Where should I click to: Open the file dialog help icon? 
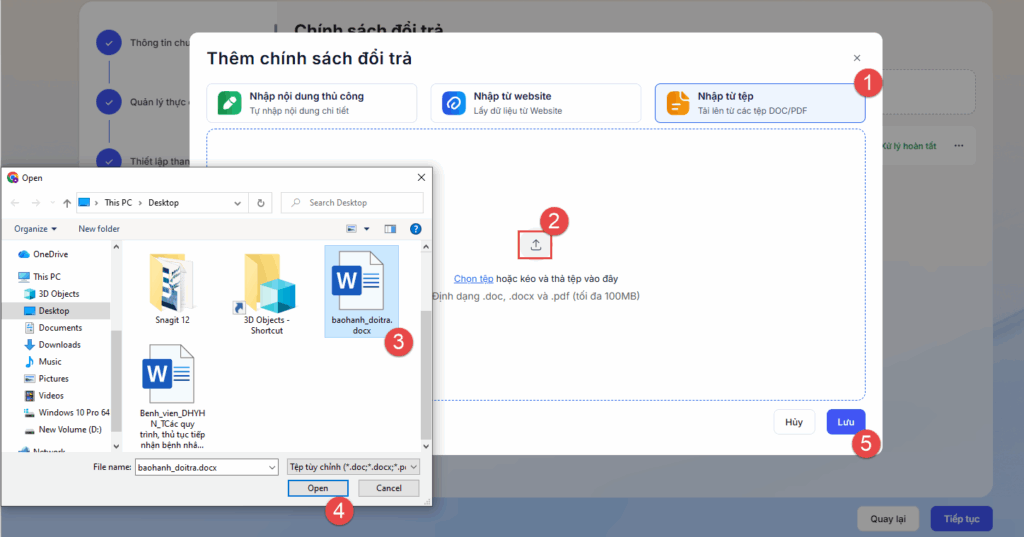(415, 229)
